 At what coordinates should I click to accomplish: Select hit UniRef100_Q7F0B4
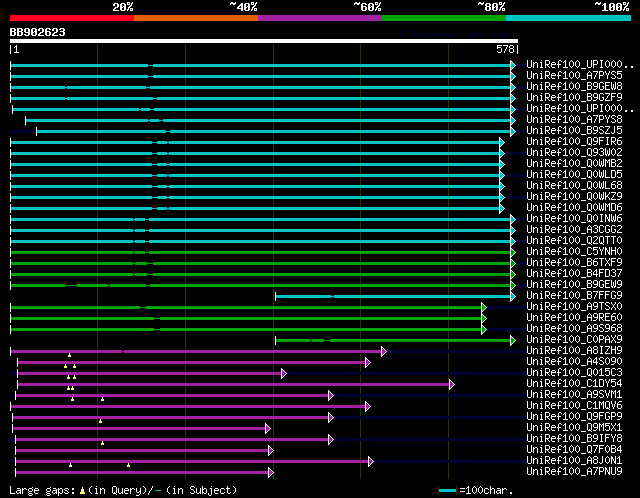[x=574, y=450]
